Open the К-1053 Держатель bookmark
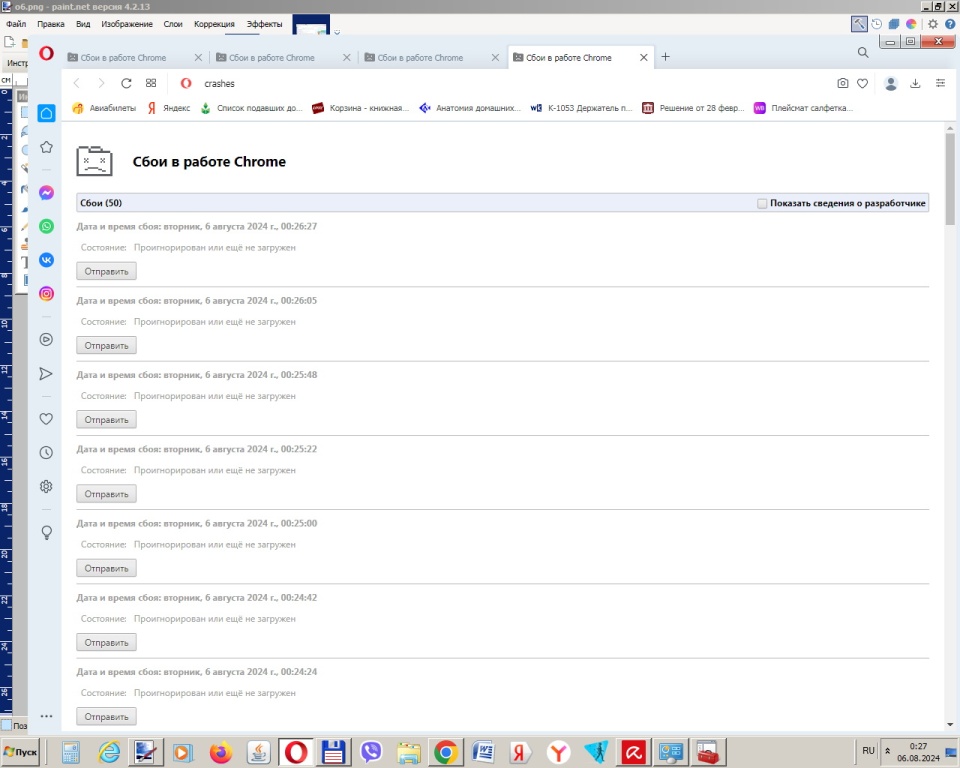This screenshot has height=768, width=960. (x=581, y=108)
